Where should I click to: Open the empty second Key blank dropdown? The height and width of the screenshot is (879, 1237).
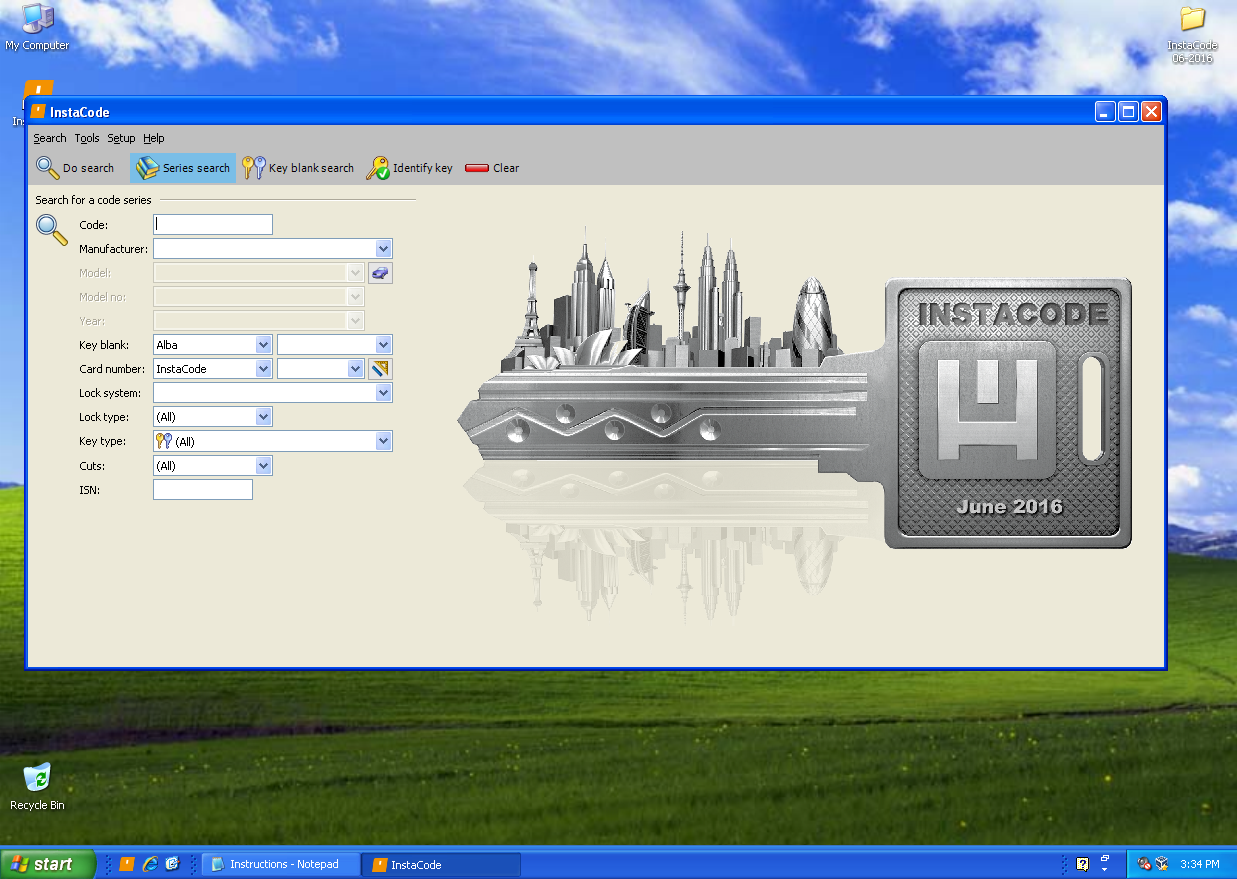pos(383,345)
